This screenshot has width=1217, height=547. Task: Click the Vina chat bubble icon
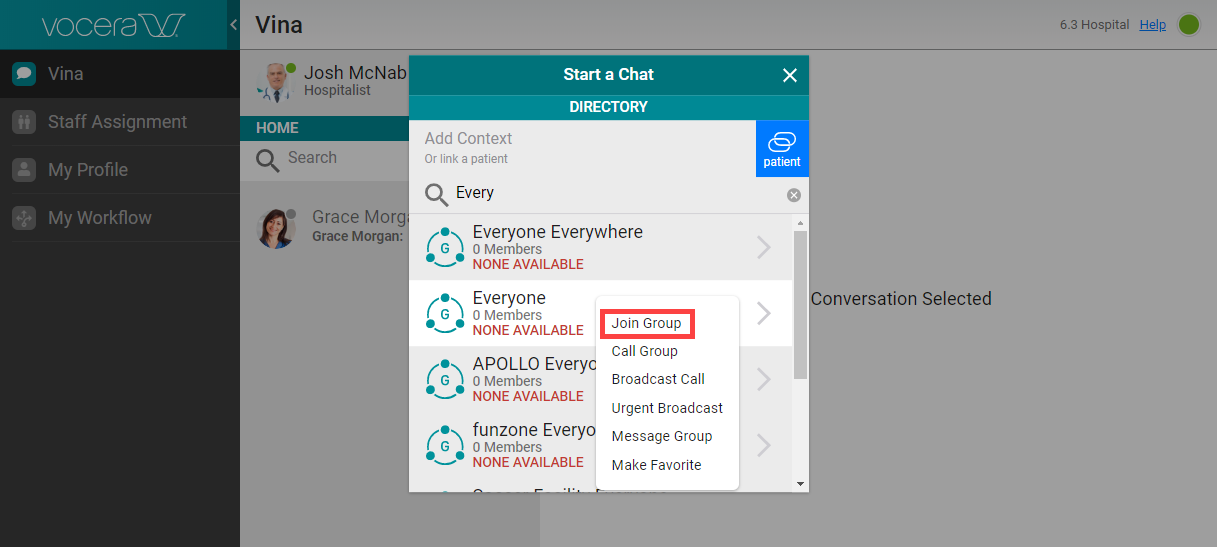[x=24, y=74]
